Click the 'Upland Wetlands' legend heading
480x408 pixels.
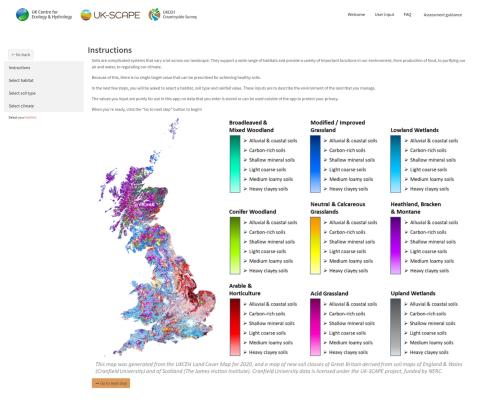(x=413, y=293)
